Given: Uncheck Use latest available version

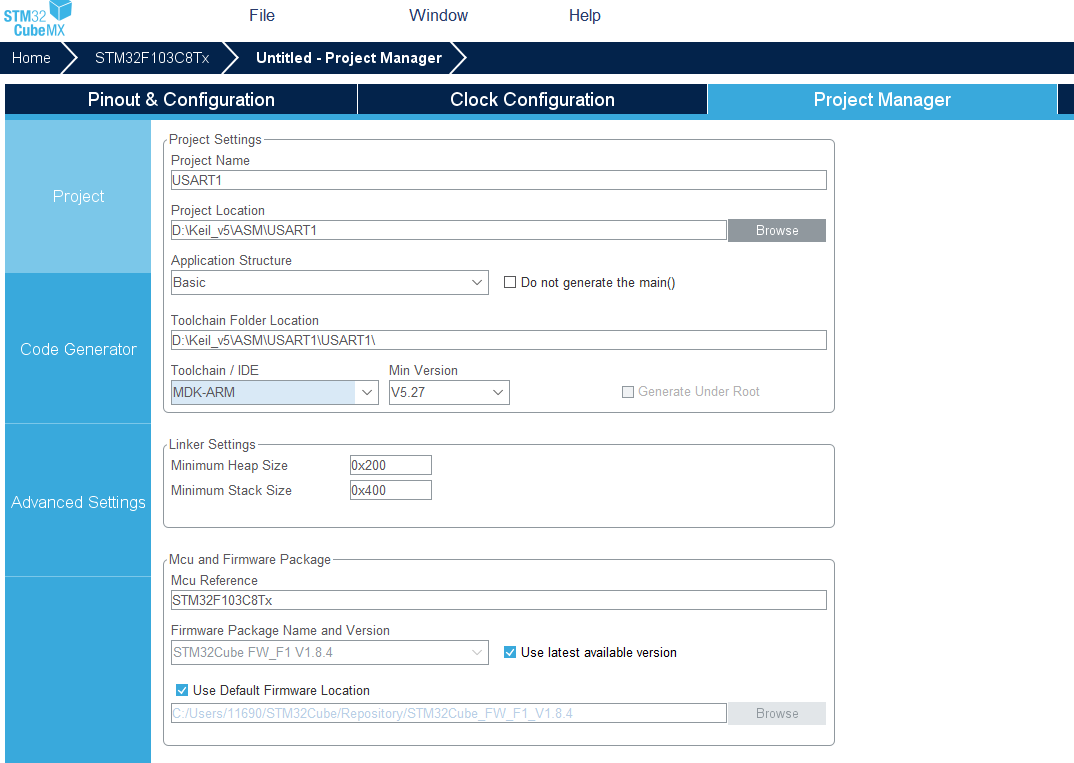Looking at the screenshot, I should [x=510, y=652].
